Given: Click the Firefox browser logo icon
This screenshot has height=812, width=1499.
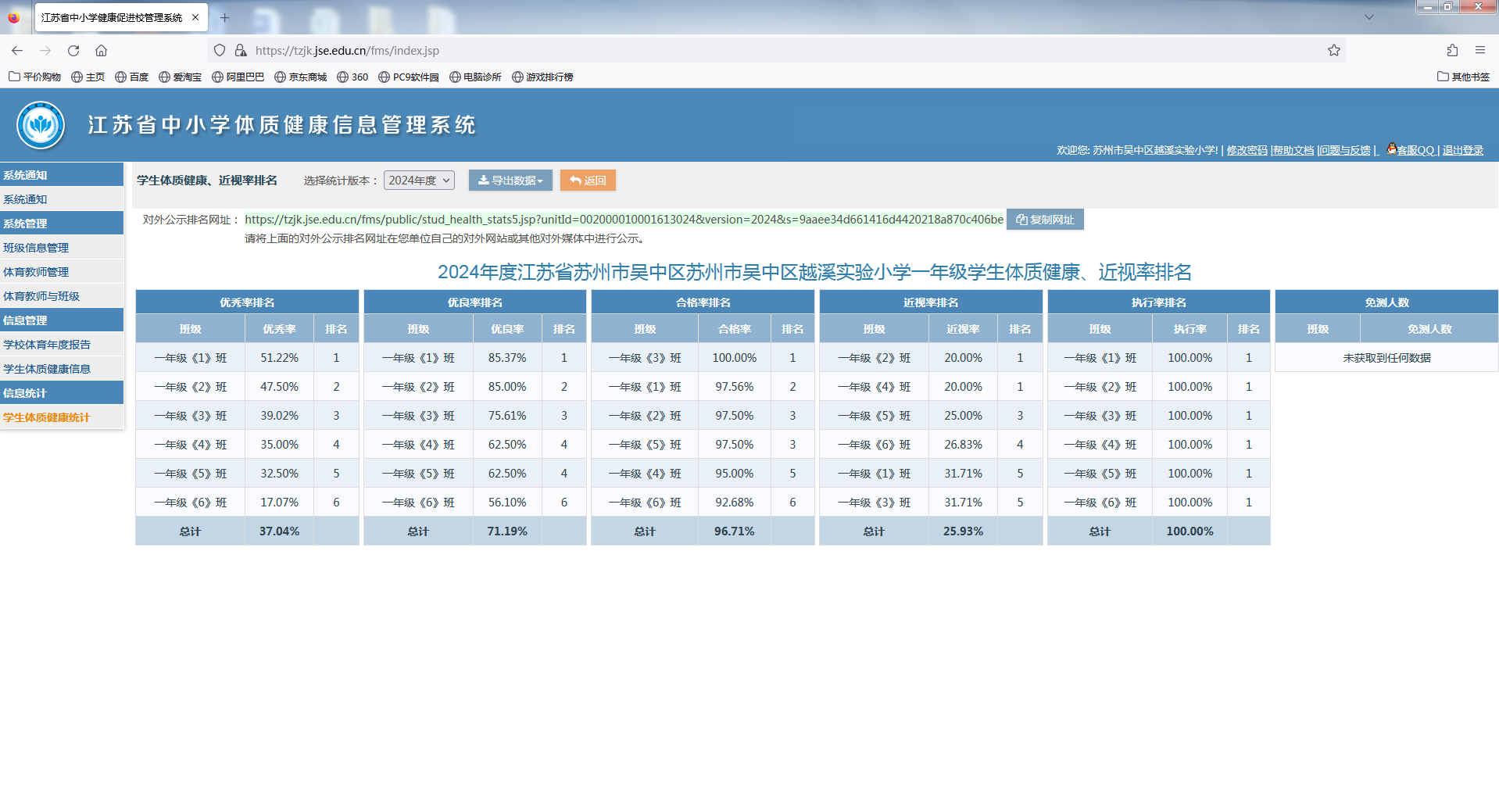Looking at the screenshot, I should click(13, 17).
